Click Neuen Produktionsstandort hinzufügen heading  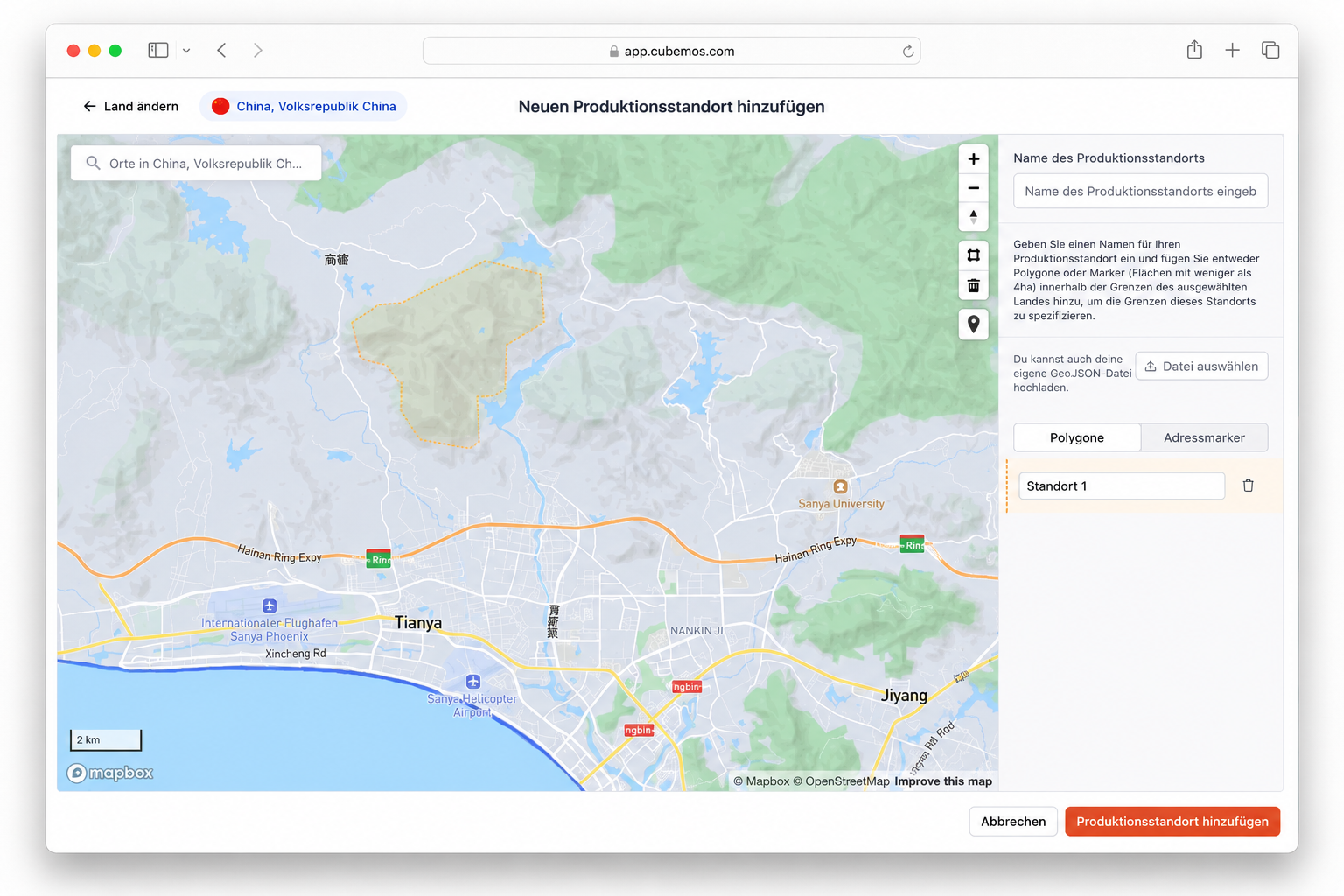tap(671, 106)
